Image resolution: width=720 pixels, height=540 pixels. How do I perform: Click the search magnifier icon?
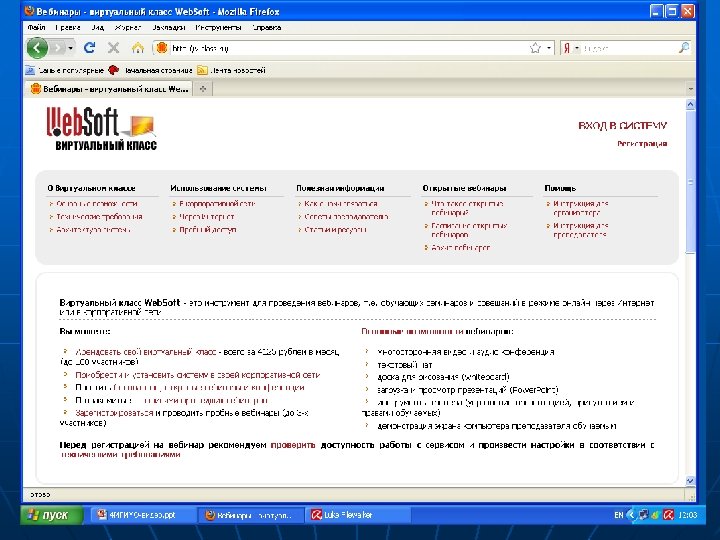click(x=684, y=48)
